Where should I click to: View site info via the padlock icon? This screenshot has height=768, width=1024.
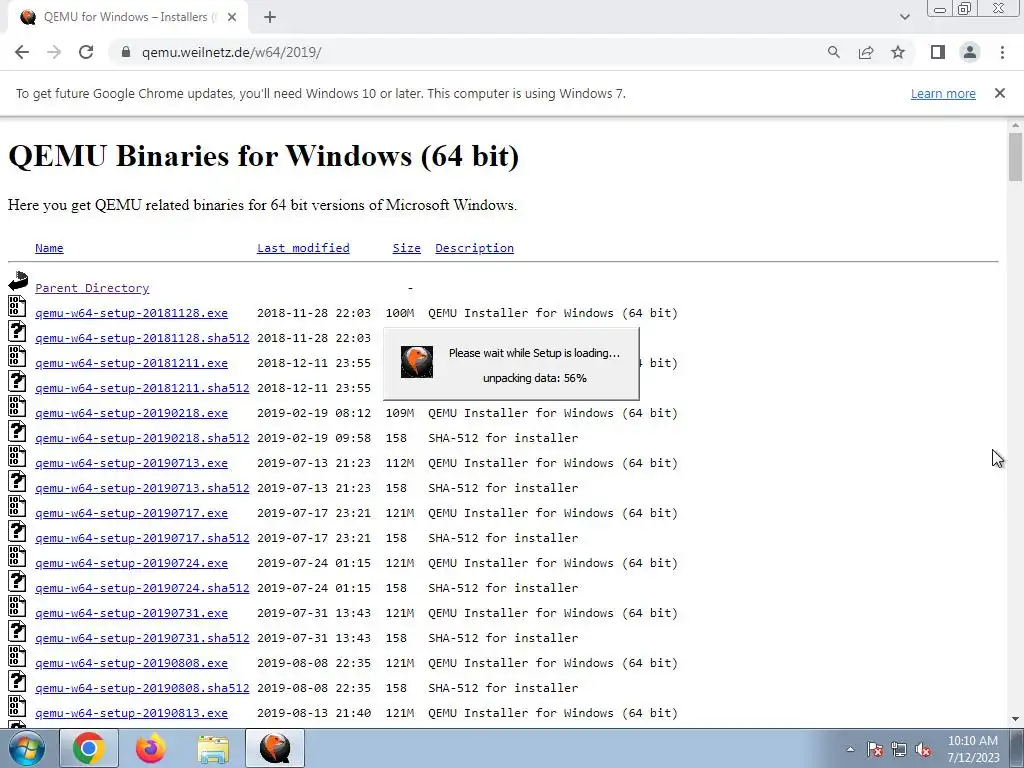126,52
